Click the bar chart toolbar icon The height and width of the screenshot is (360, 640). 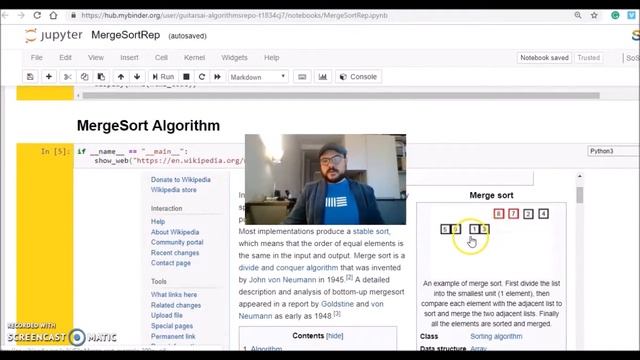[x=322, y=77]
